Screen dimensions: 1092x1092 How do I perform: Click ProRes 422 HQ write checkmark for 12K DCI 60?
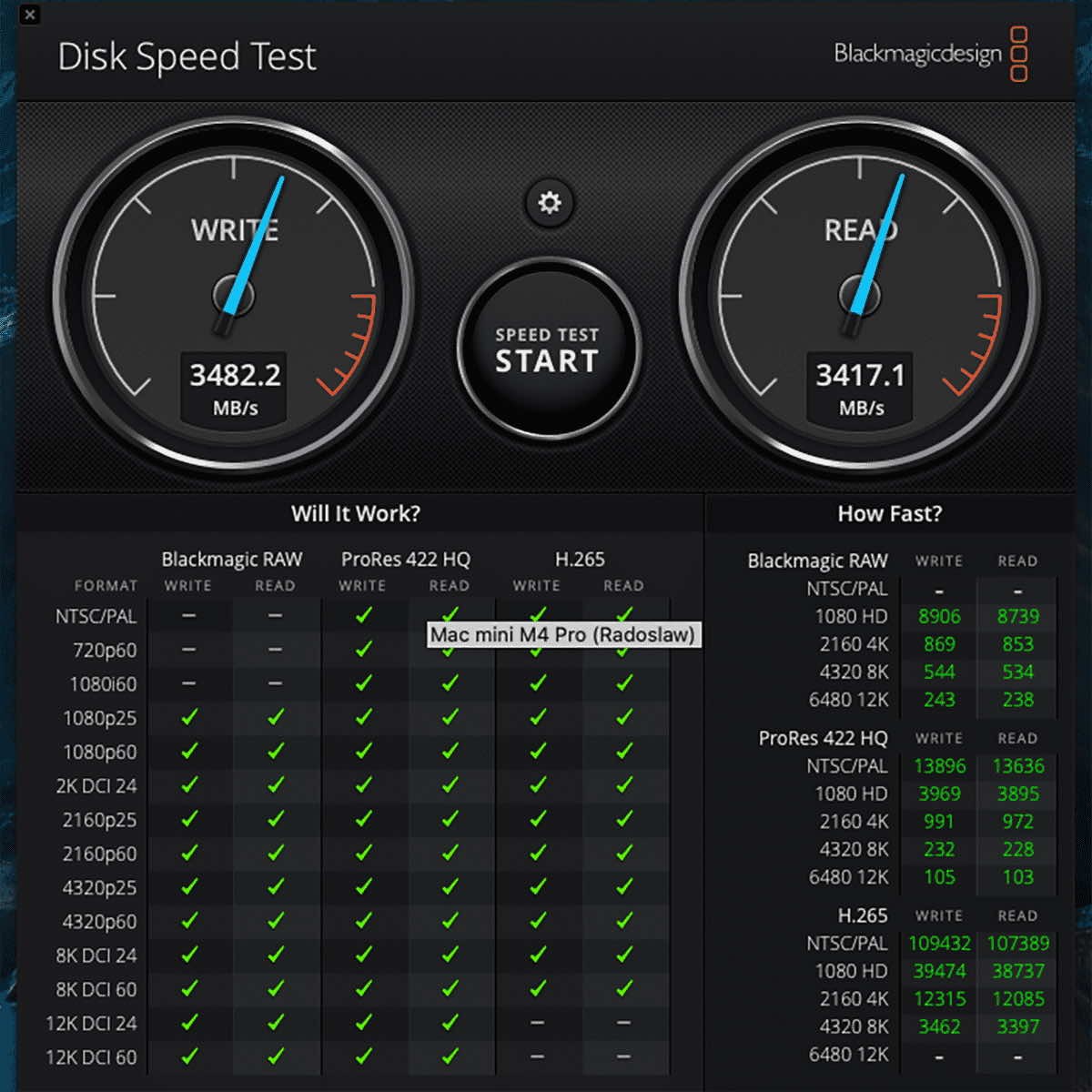363,1057
